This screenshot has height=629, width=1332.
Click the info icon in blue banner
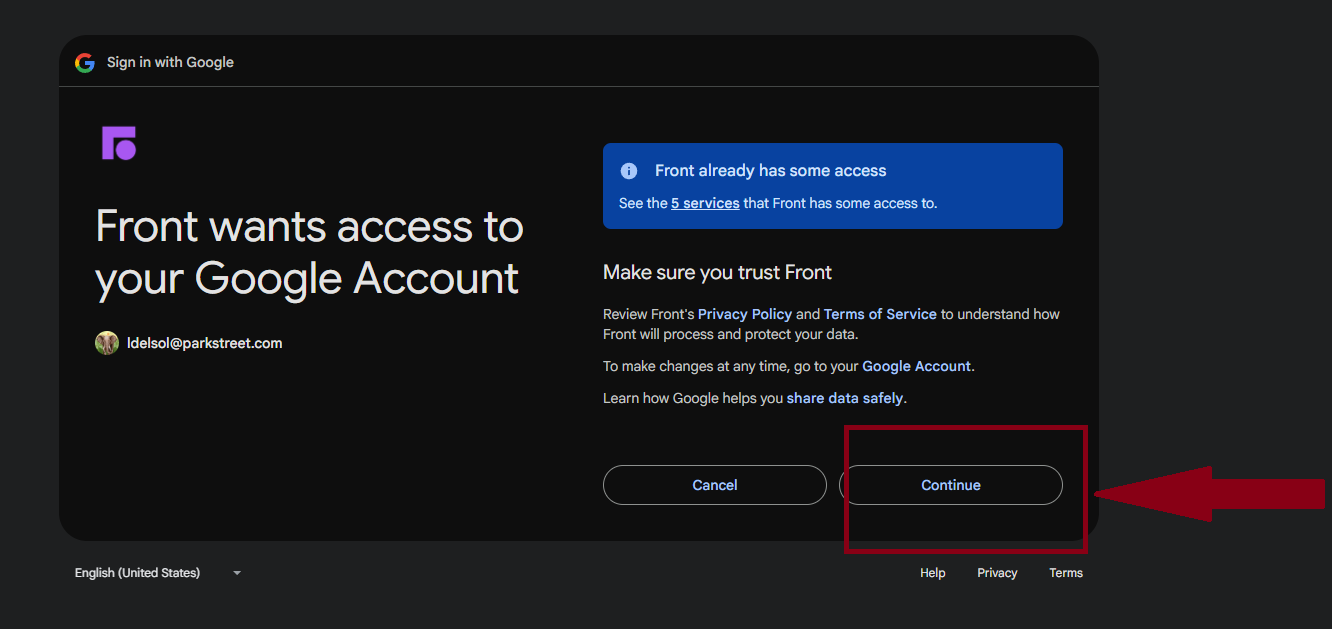[x=629, y=171]
